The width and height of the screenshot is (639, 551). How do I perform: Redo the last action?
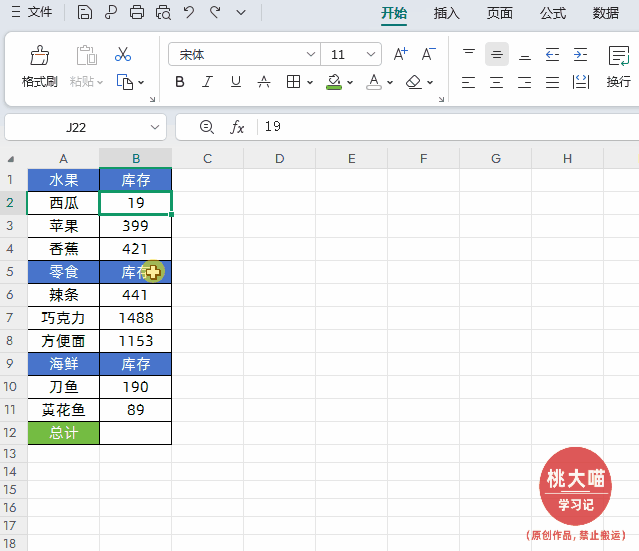(215, 13)
